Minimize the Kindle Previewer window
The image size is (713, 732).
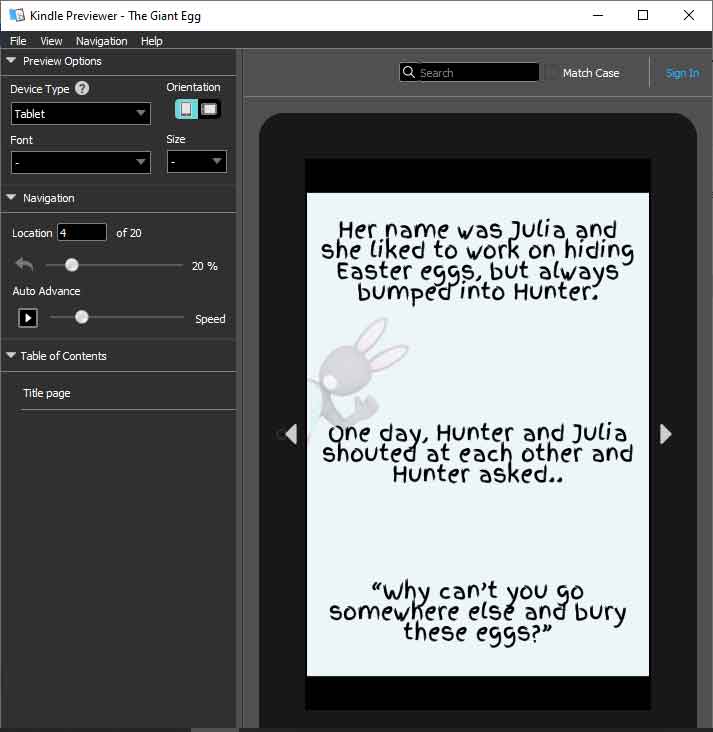click(x=598, y=15)
